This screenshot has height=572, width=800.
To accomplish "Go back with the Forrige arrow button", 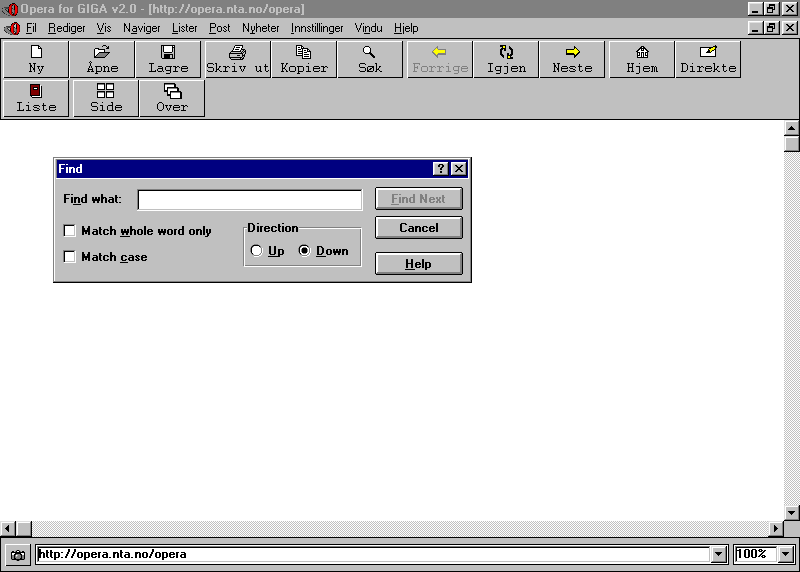I will 440,60.
